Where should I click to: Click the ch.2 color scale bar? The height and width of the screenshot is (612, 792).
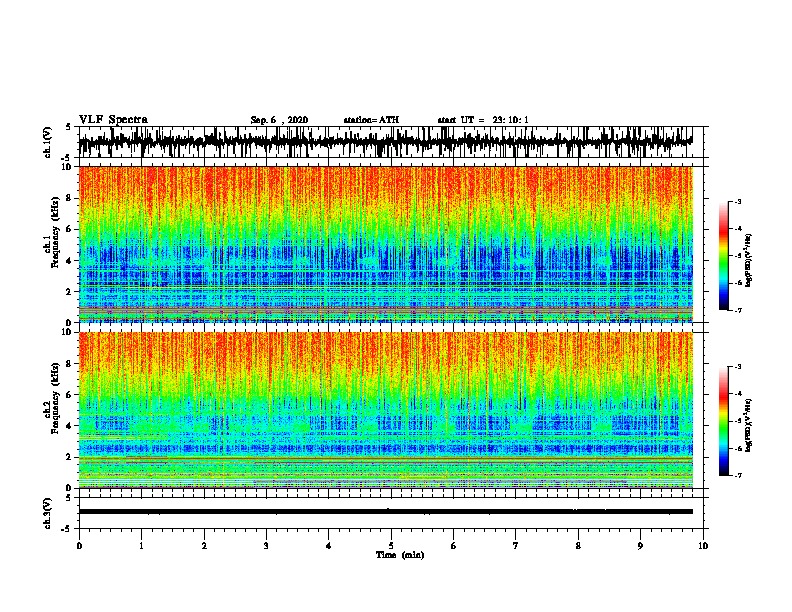(x=723, y=421)
